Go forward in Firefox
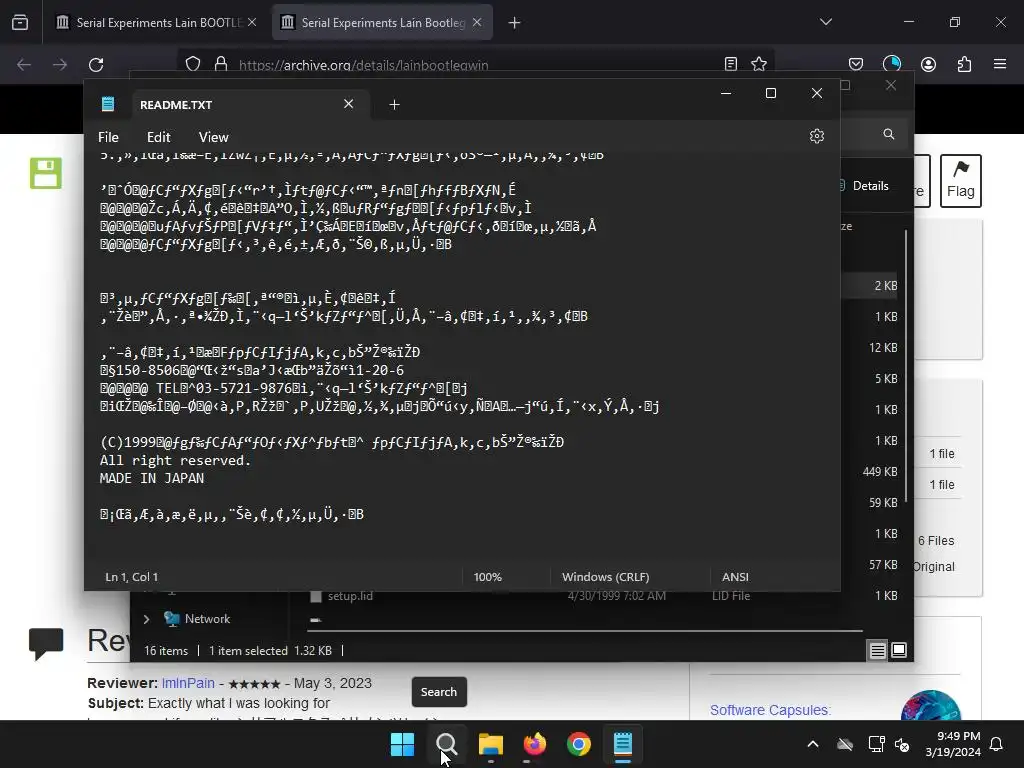The width and height of the screenshot is (1024, 768). [x=60, y=65]
